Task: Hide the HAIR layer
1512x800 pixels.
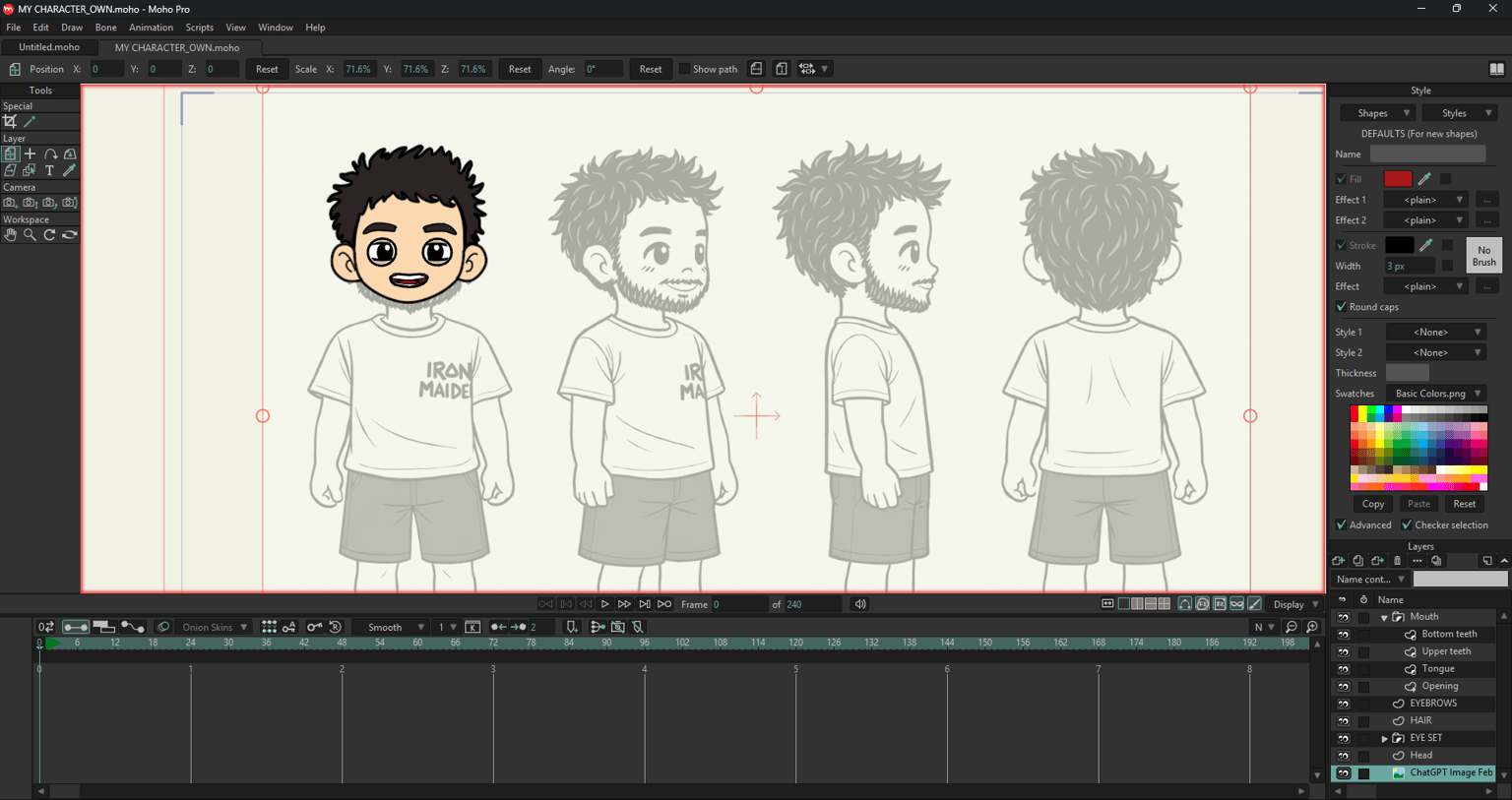Action: [x=1344, y=721]
